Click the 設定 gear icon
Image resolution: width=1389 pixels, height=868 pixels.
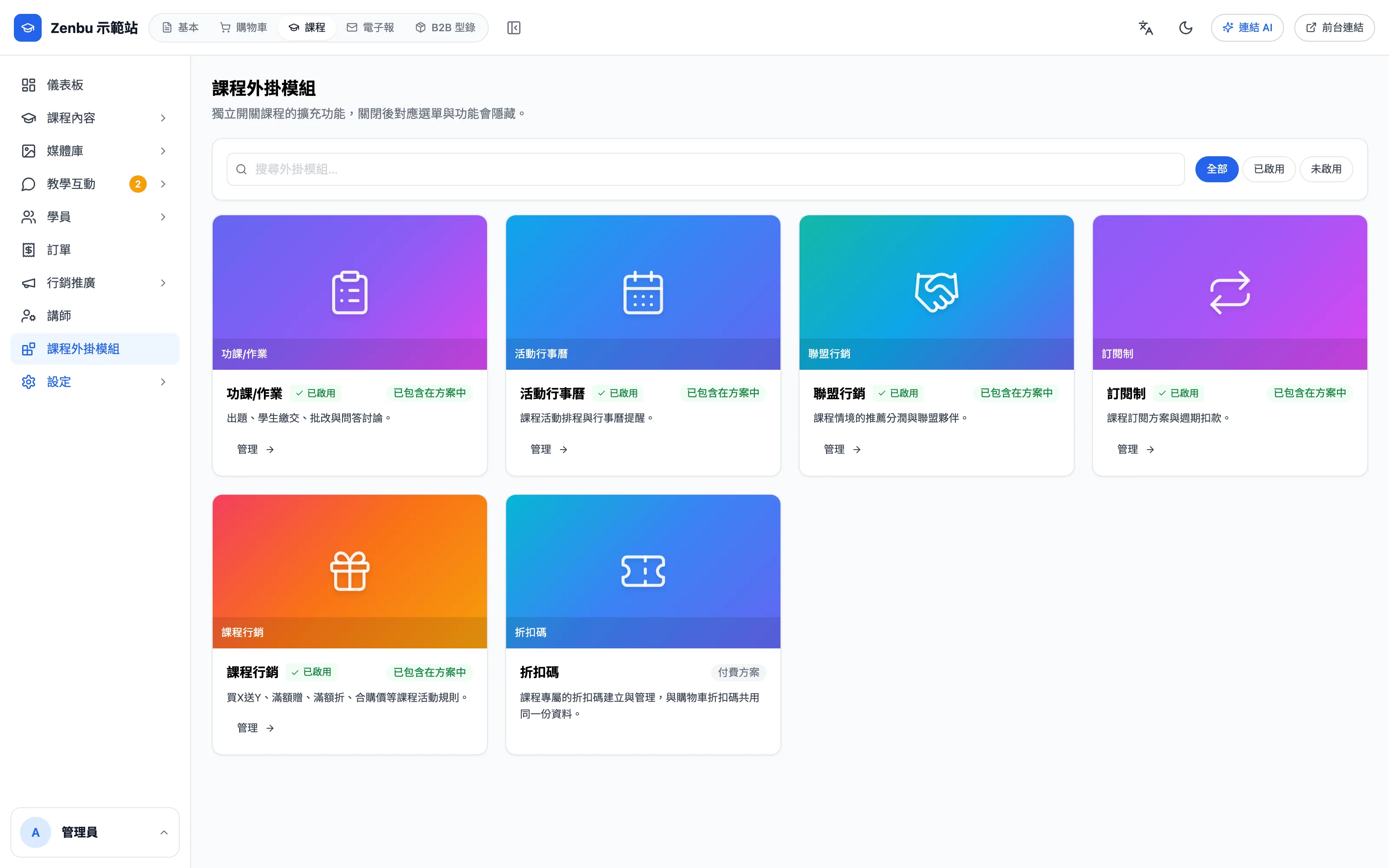click(x=29, y=382)
